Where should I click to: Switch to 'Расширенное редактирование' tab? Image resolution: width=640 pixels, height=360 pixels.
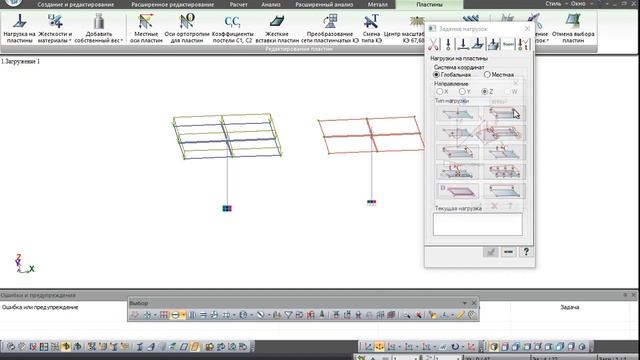(172, 4)
